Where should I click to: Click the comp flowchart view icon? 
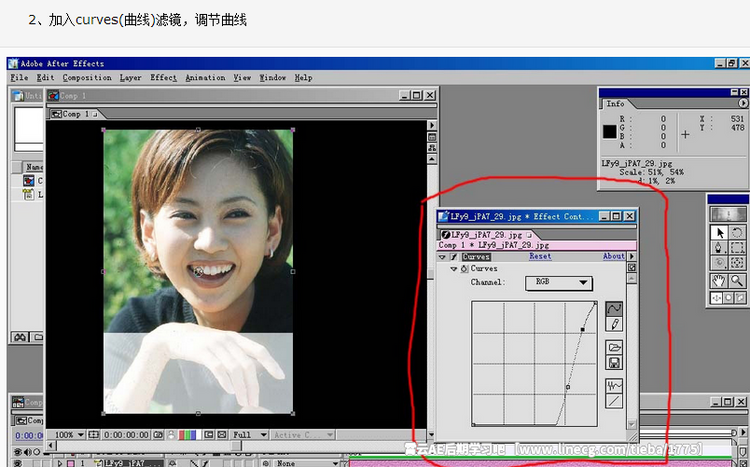432,147
